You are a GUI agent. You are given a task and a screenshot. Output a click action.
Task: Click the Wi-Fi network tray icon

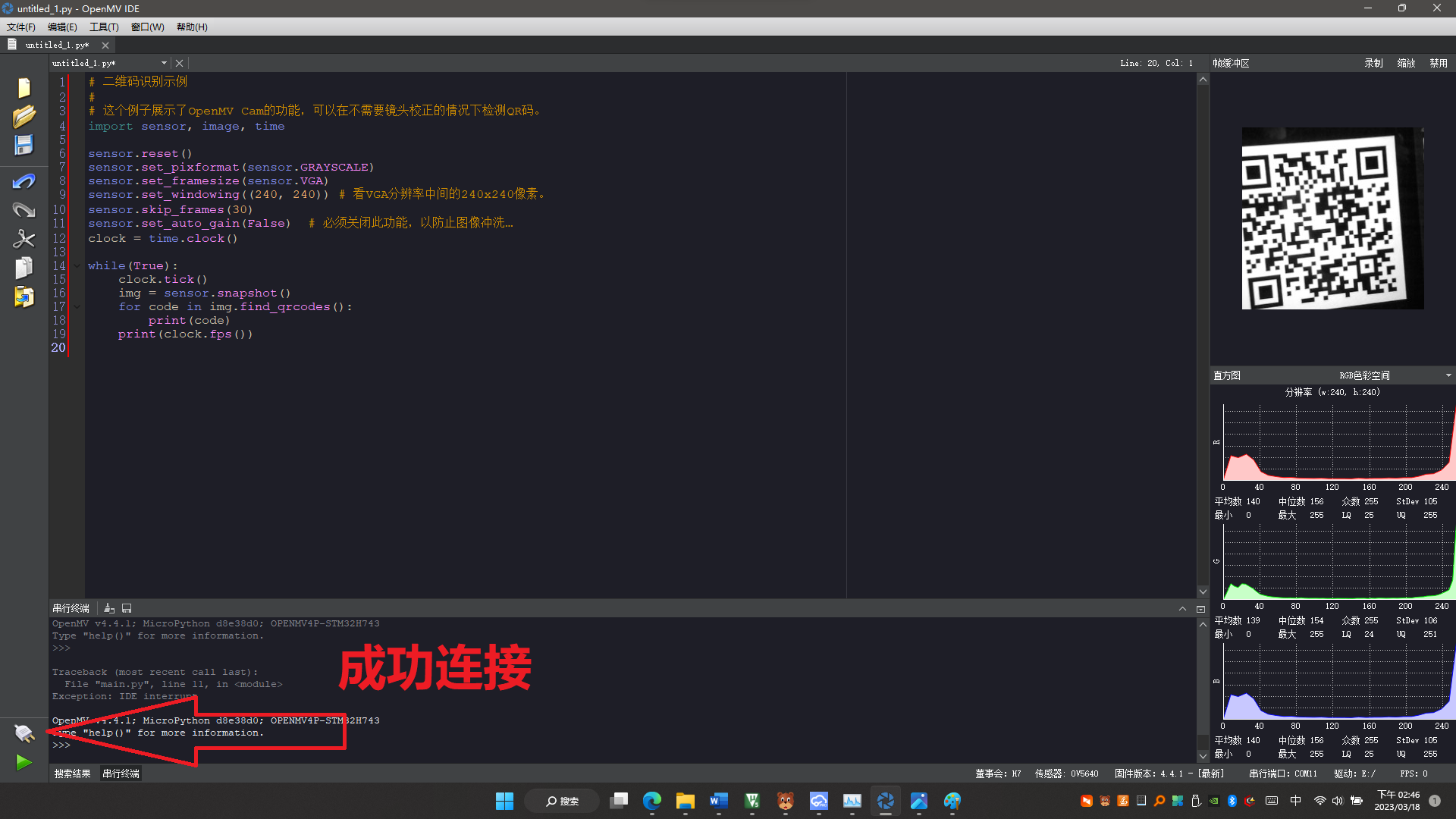1320,801
